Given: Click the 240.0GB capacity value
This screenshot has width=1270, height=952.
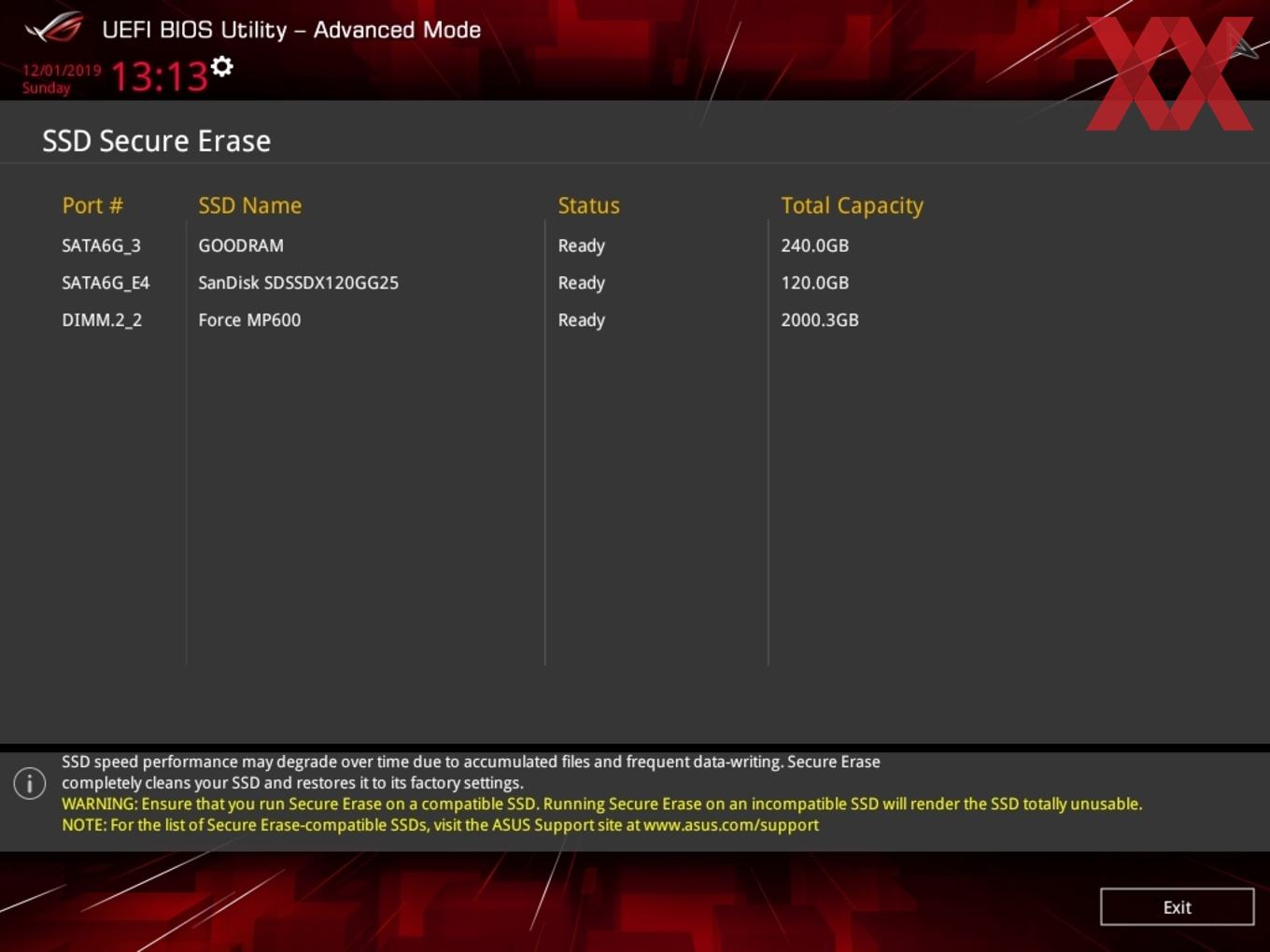Looking at the screenshot, I should tap(815, 245).
